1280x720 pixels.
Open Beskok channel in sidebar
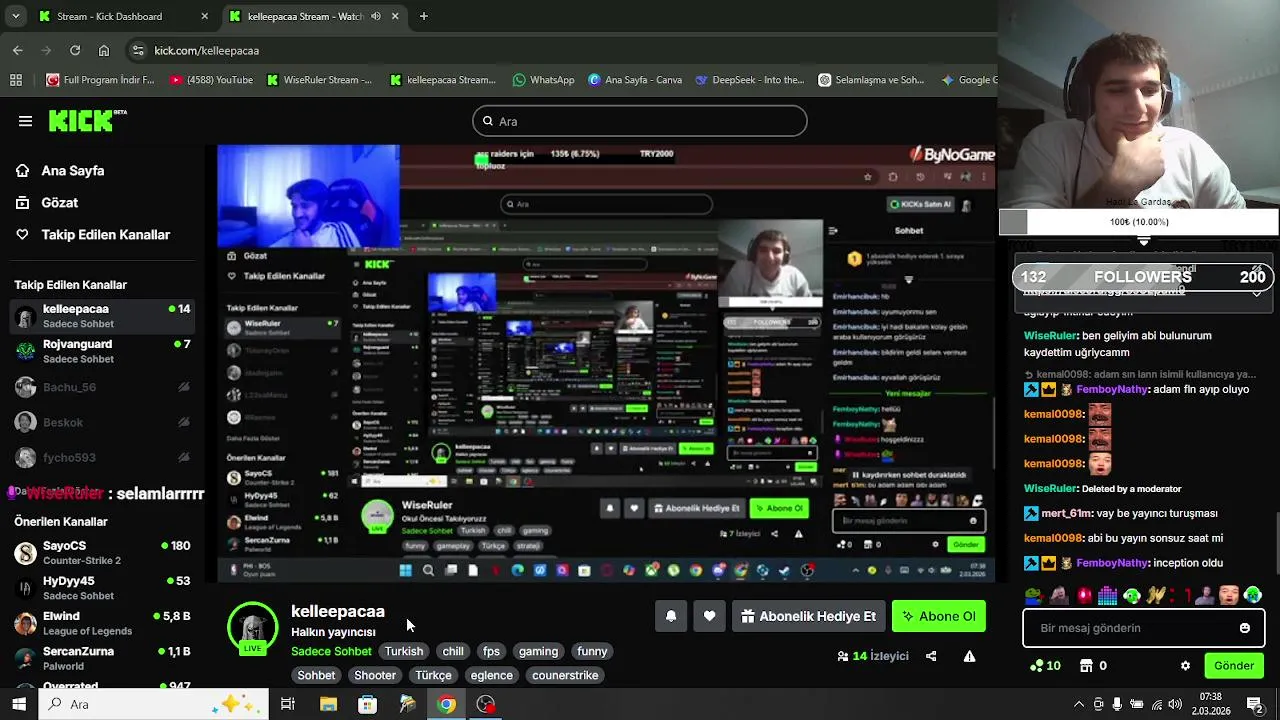click(x=102, y=422)
